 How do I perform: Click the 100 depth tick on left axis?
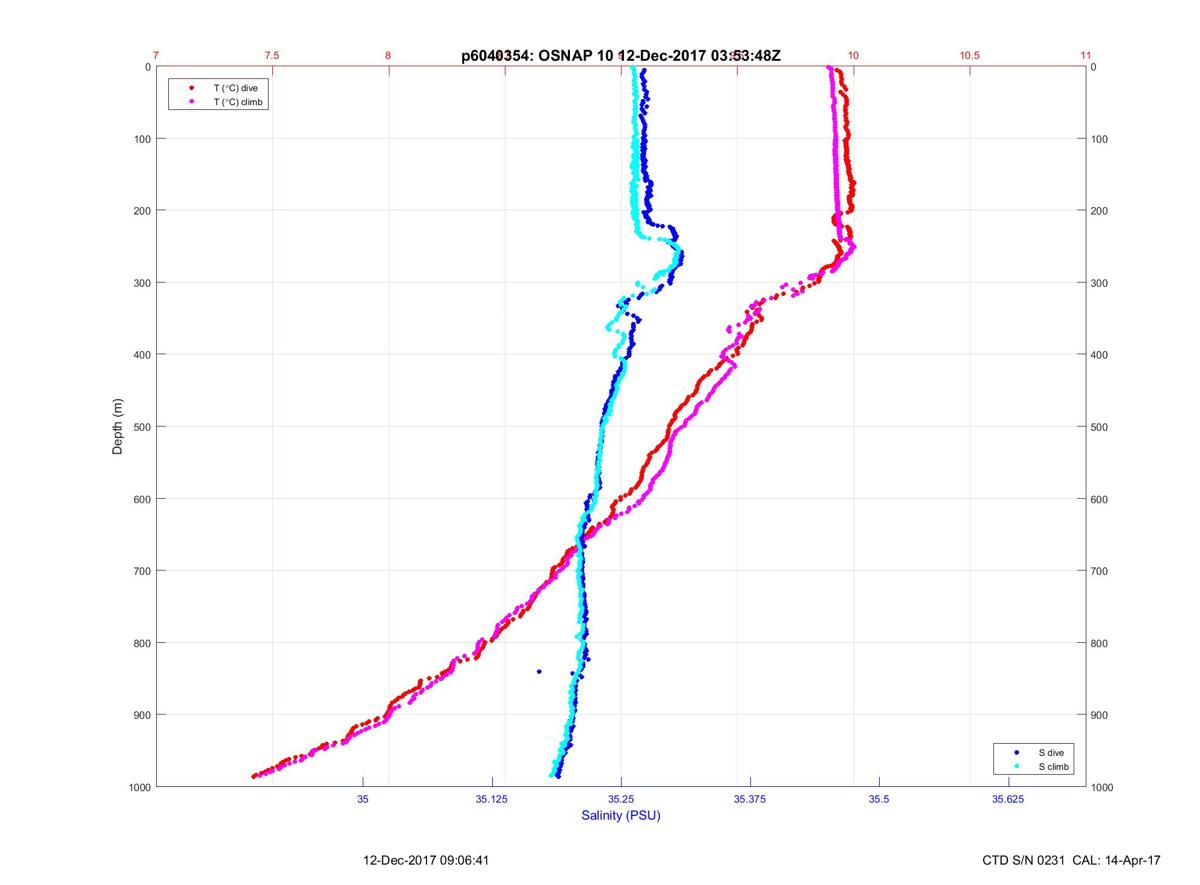[x=140, y=139]
